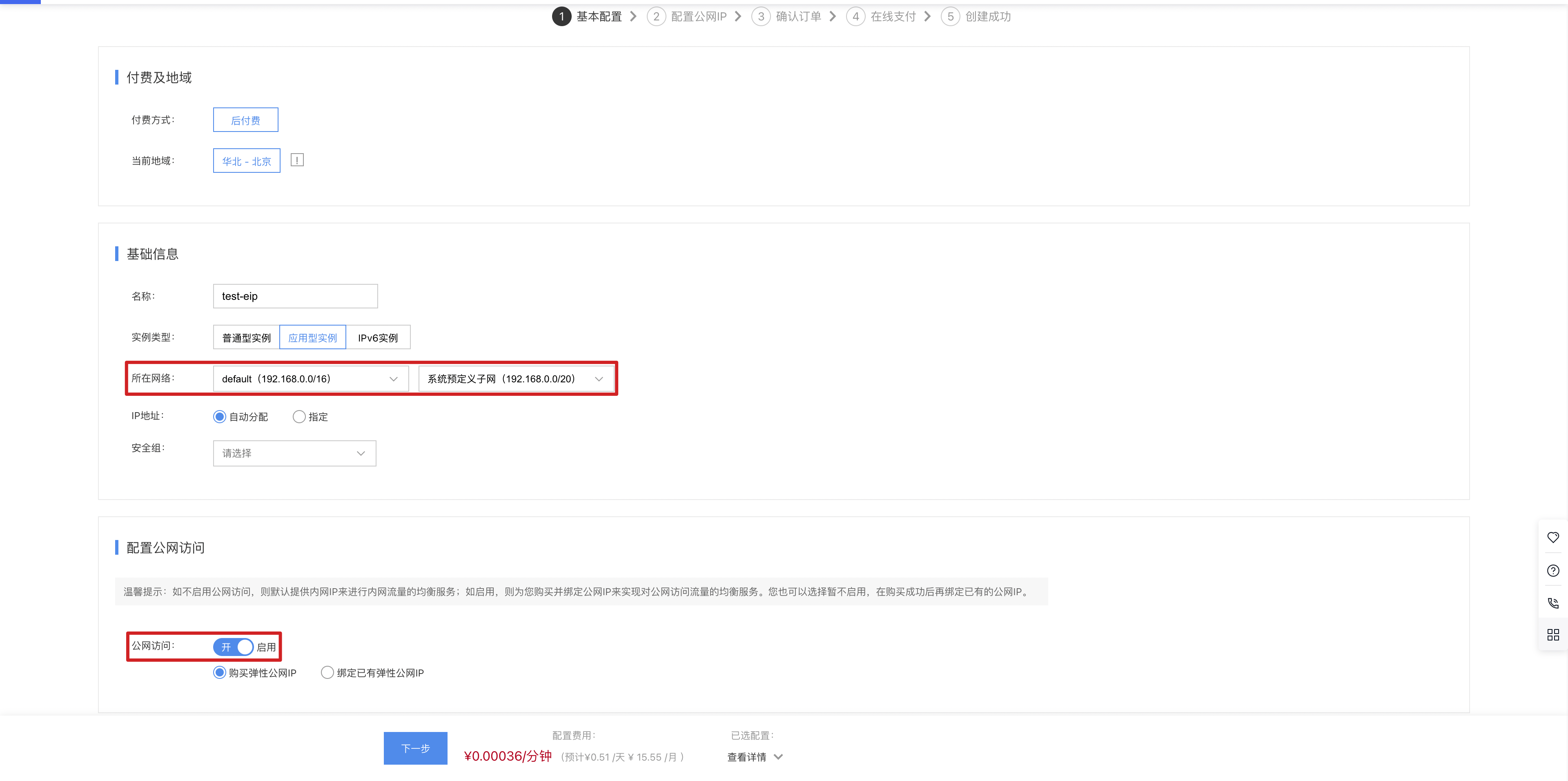Open the 安全组 请选择 dropdown
This screenshot has width=1568, height=781.
pos(294,453)
